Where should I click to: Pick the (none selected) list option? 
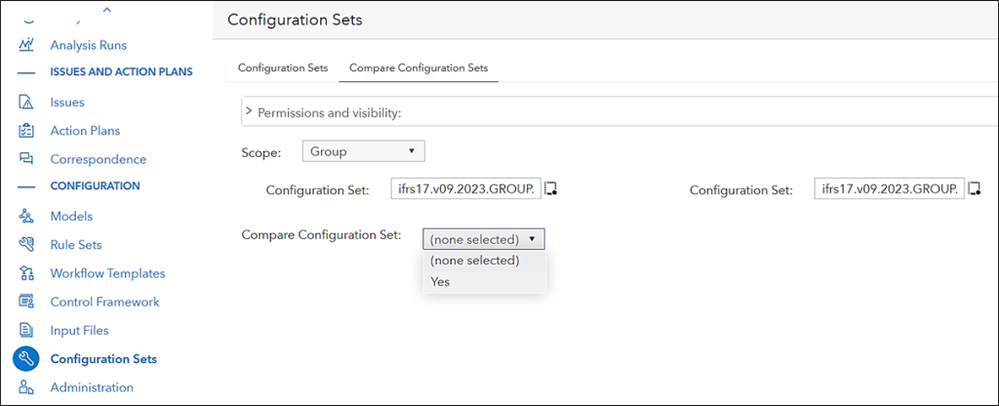tap(474, 260)
